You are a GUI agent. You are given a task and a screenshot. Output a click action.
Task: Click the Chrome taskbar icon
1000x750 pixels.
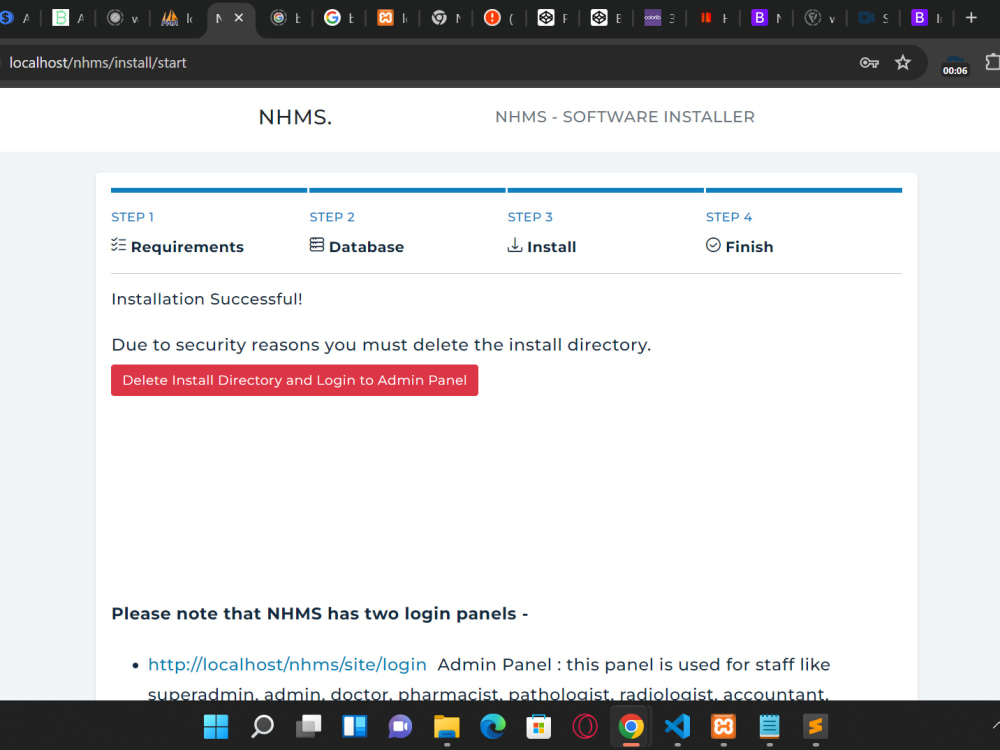tap(631, 726)
